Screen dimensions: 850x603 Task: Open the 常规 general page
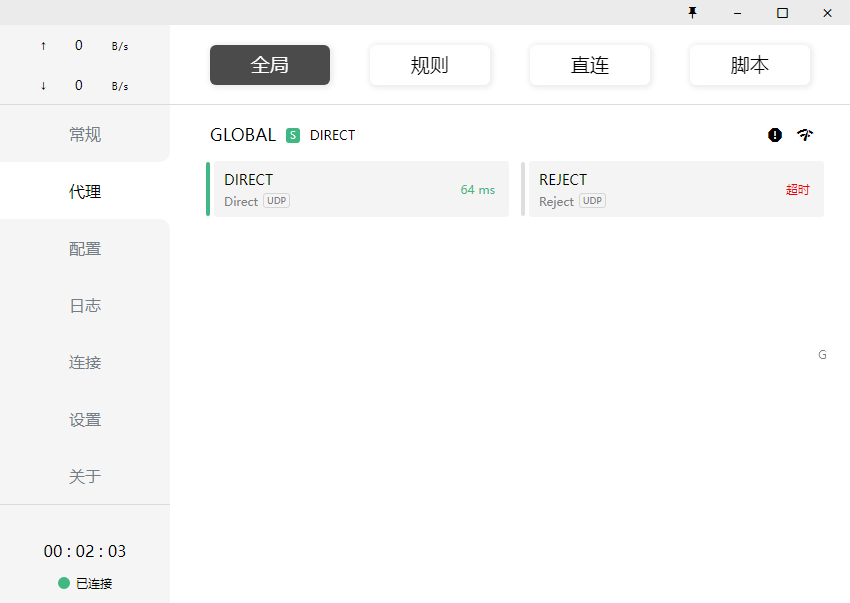coord(85,134)
